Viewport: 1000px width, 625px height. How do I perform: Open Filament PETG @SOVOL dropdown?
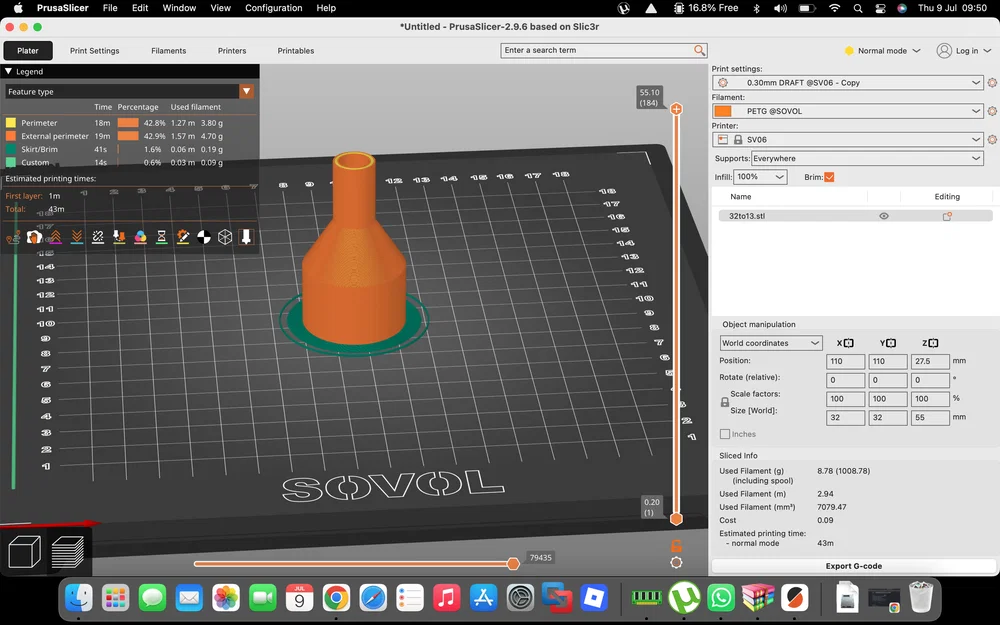pos(848,111)
